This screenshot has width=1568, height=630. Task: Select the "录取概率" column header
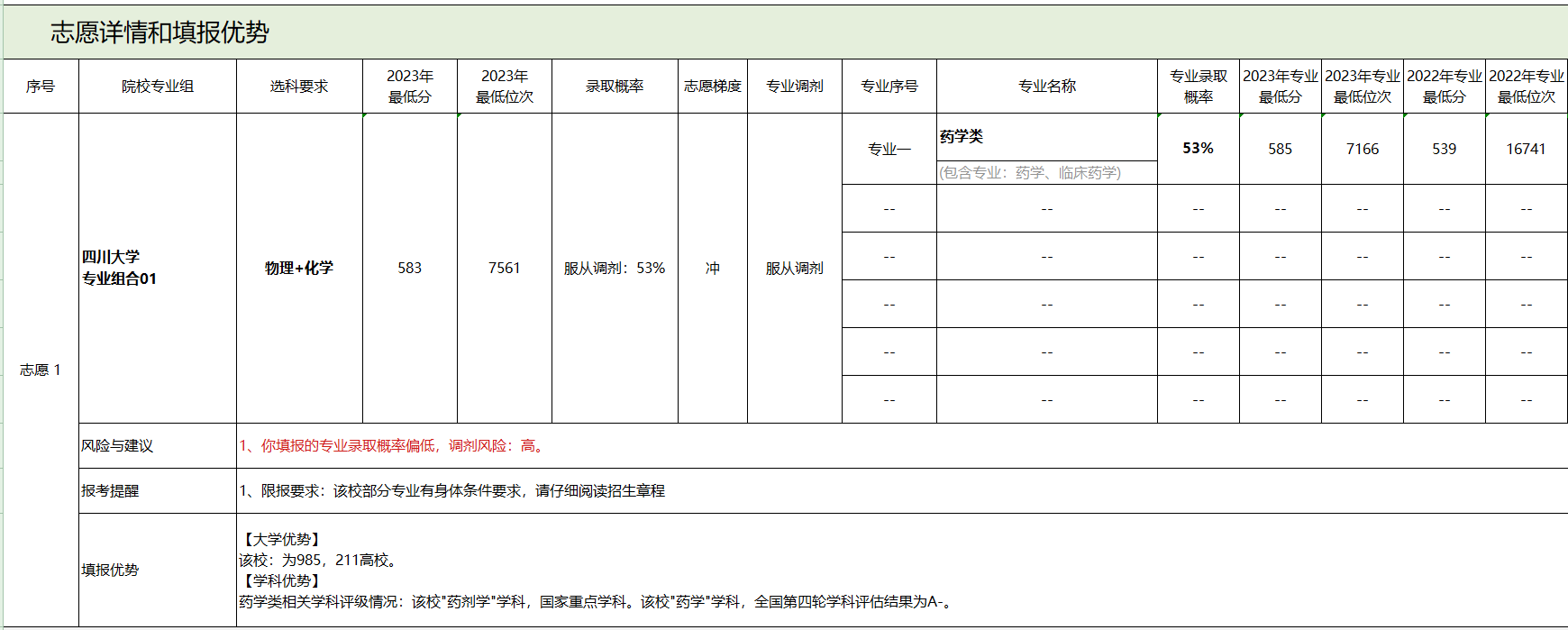615,87
